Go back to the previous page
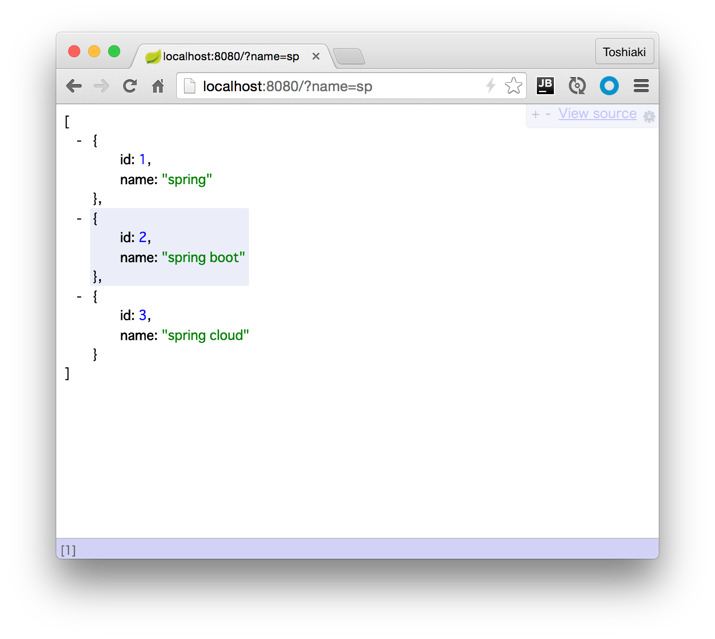 click(74, 86)
